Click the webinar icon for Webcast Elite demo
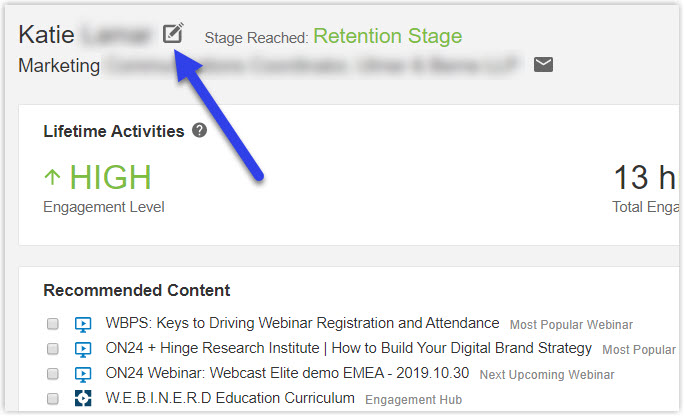This screenshot has height=416, width=684. [x=83, y=374]
